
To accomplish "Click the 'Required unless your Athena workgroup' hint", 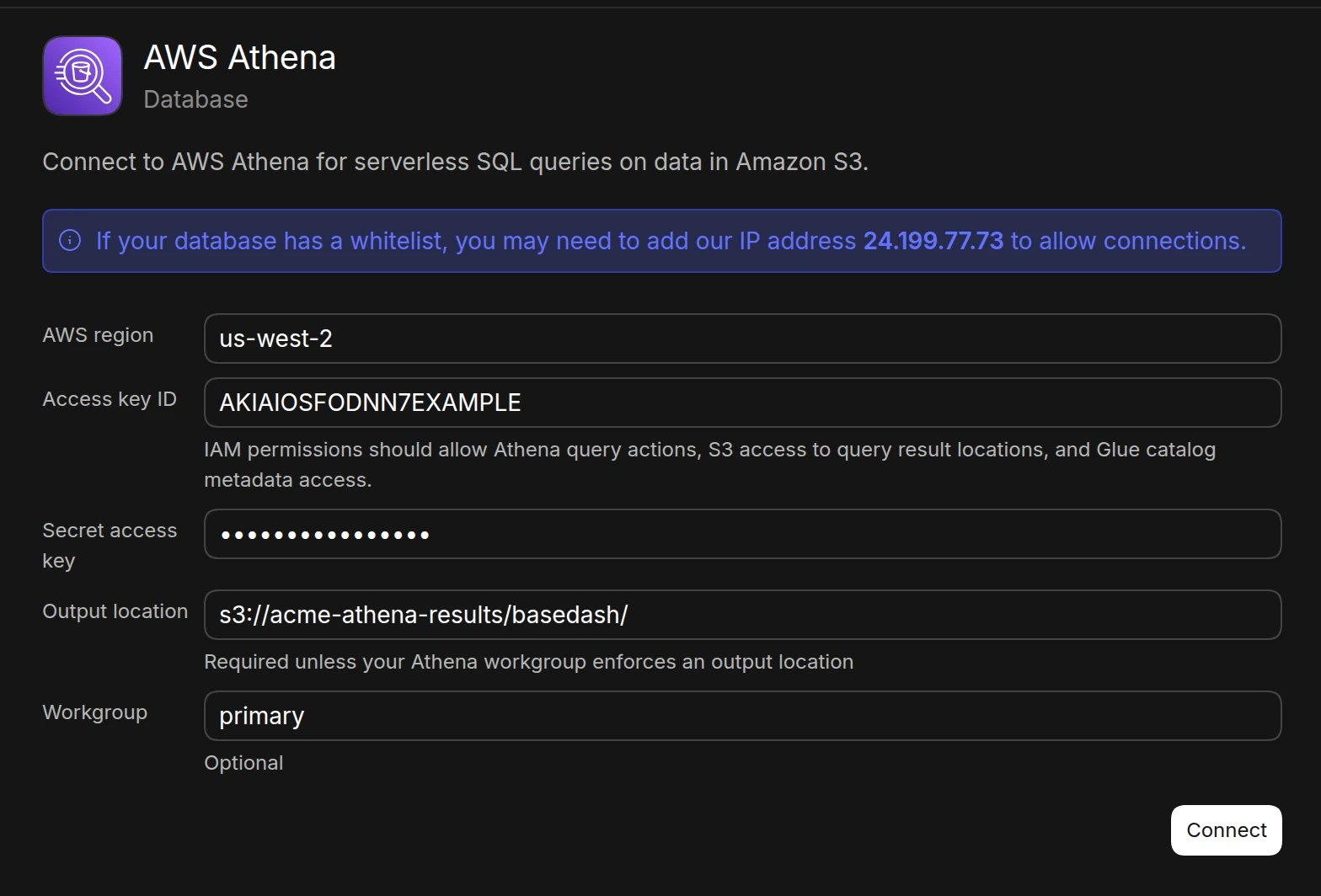I will coord(529,662).
